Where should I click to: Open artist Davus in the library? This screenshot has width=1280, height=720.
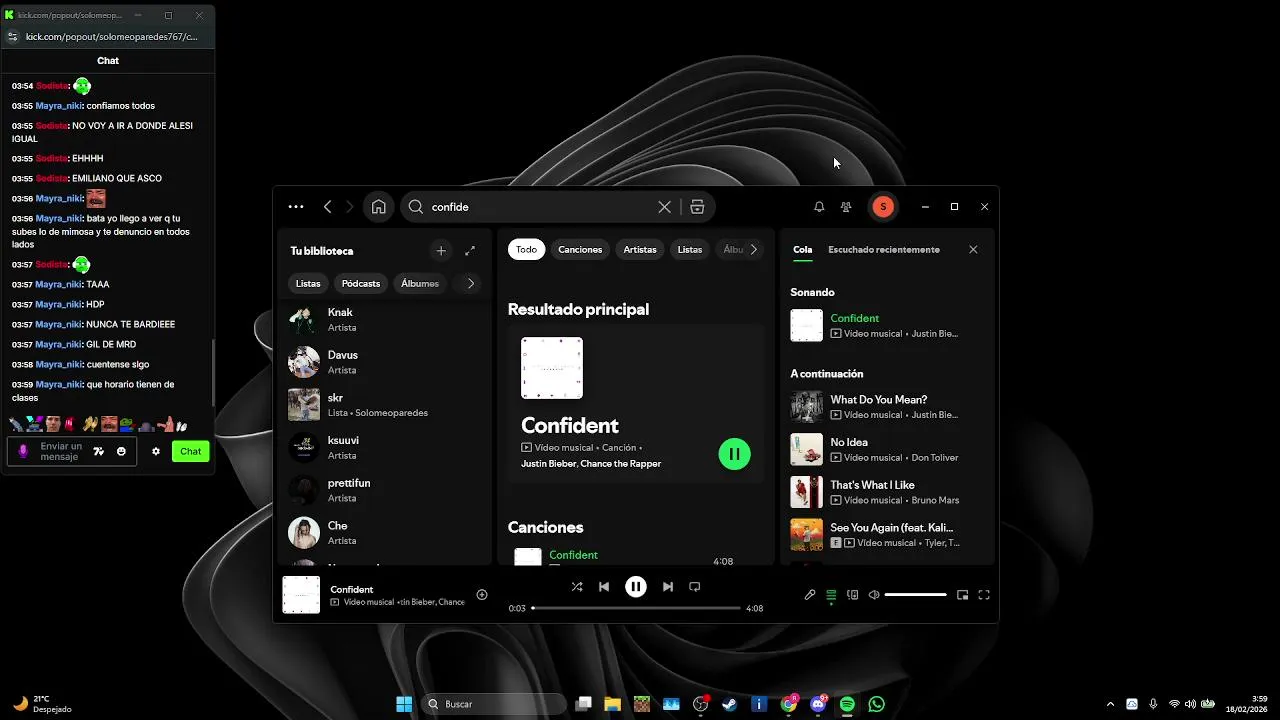pos(385,362)
